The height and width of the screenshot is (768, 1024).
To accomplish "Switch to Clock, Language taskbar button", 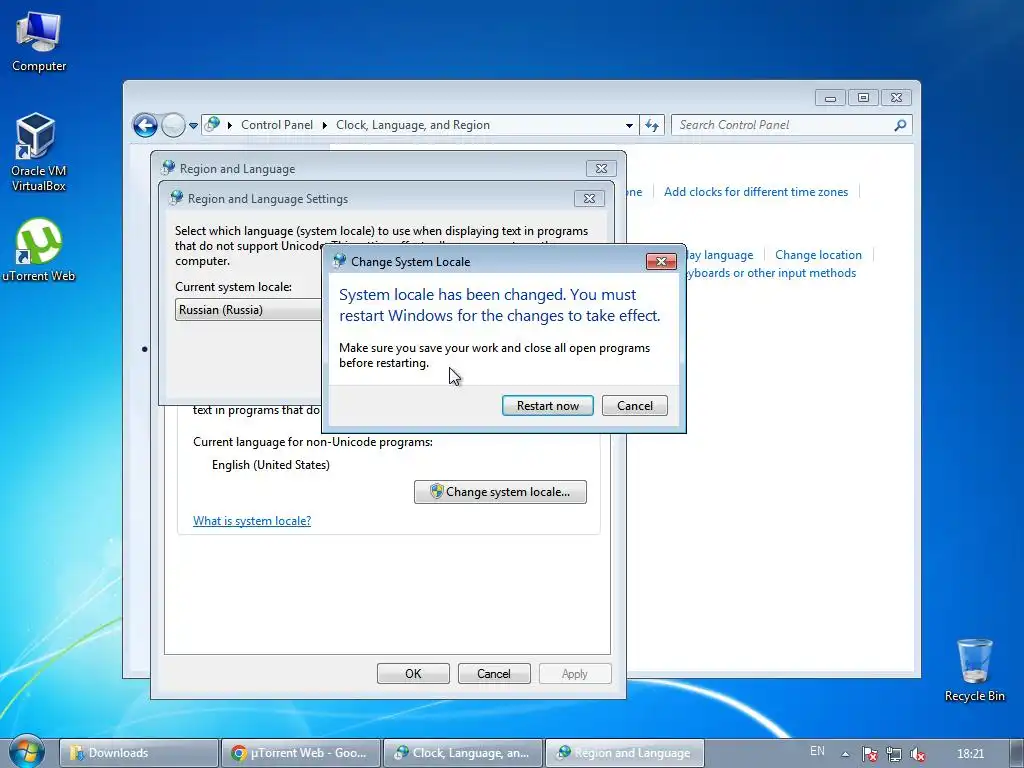I will [462, 753].
